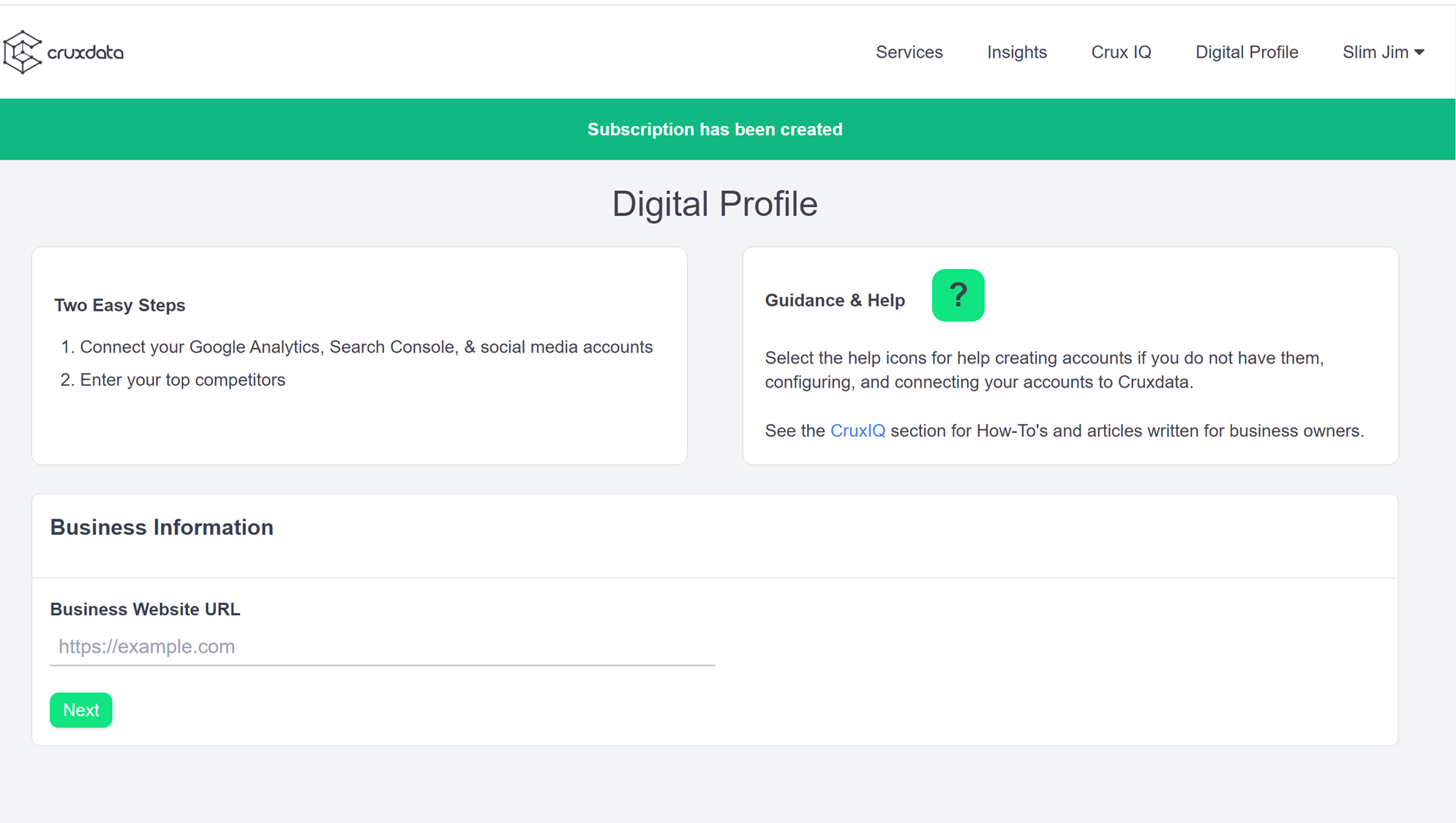Click the Cruxdata cube logo icon

click(x=22, y=52)
